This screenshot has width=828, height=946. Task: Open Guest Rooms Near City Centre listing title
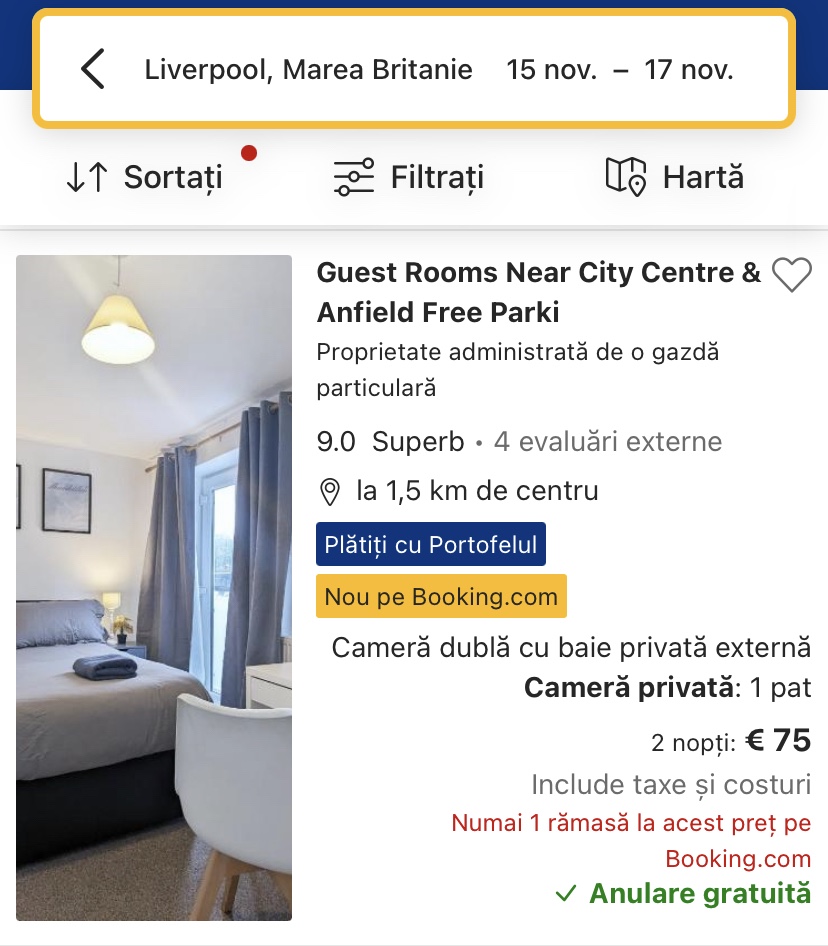point(538,292)
